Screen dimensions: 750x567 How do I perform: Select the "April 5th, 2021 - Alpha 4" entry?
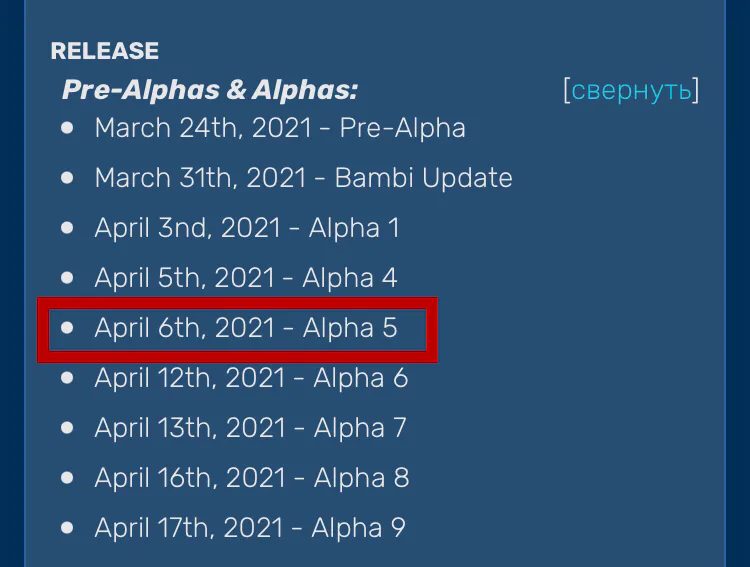[247, 278]
